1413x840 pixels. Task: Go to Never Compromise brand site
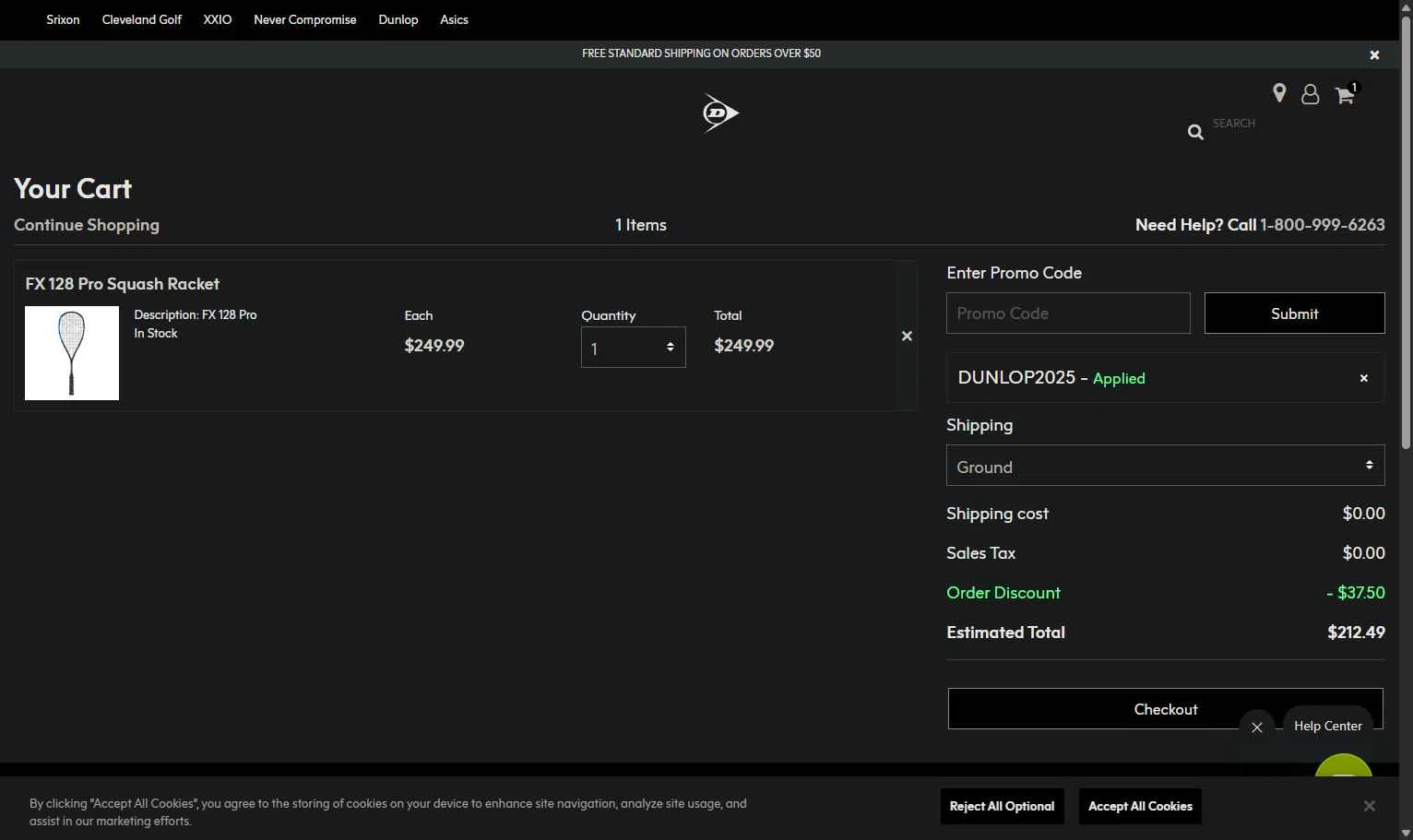tap(305, 19)
